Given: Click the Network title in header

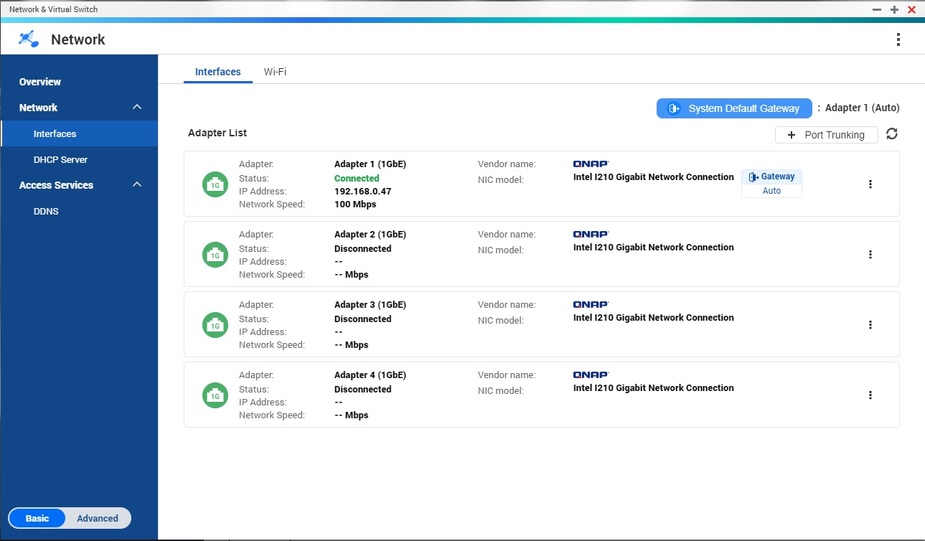Looking at the screenshot, I should tap(78, 40).
